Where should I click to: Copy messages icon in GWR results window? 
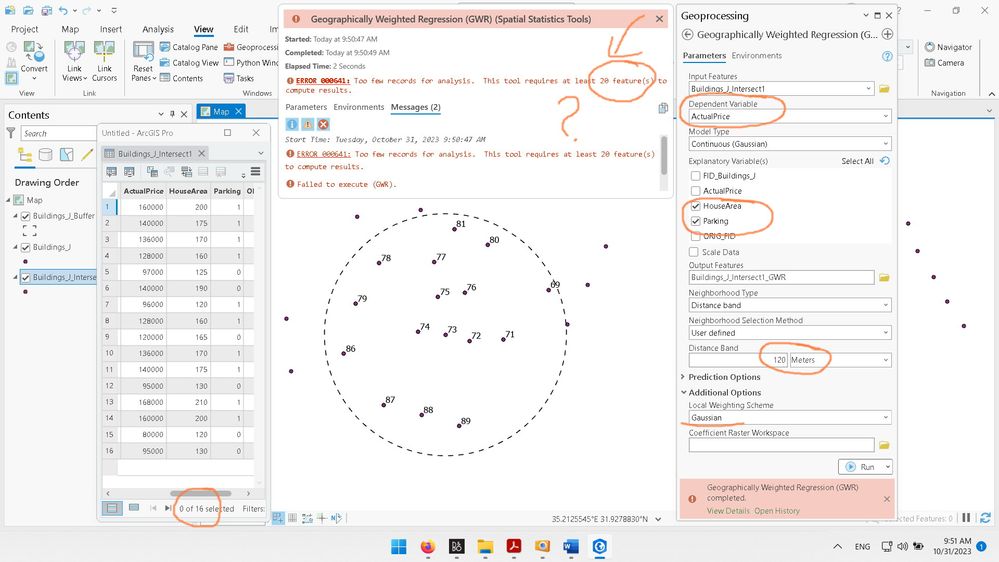pyautogui.click(x=663, y=108)
